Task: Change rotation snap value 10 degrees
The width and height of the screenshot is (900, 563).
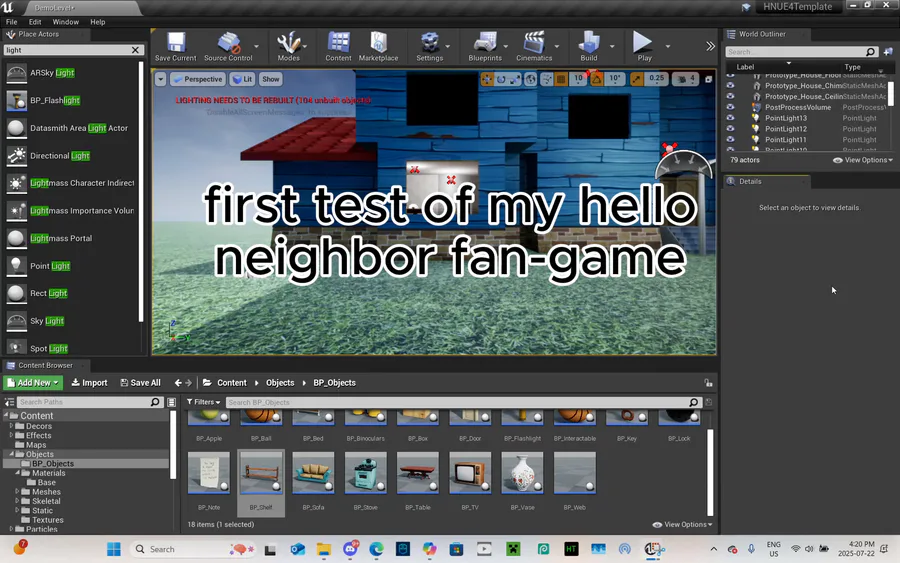Action: click(615, 79)
